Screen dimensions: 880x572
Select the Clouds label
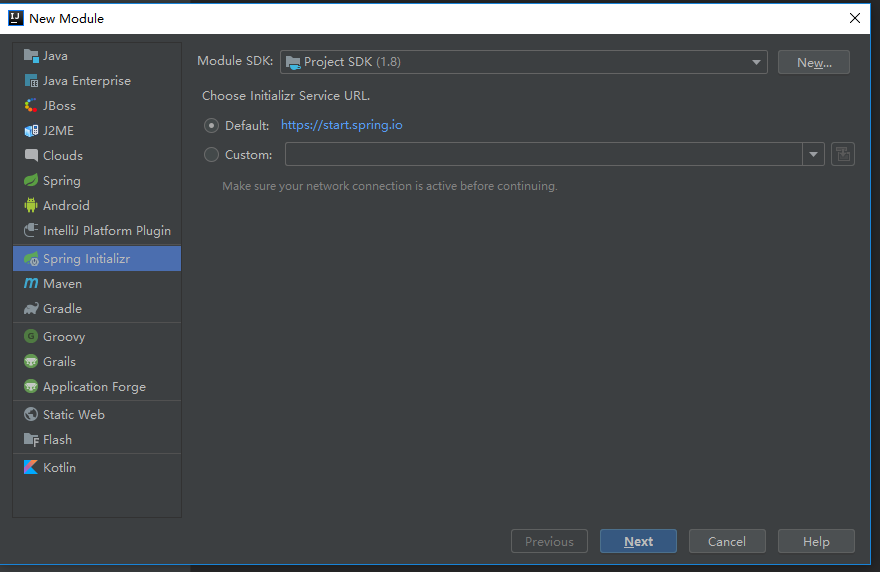click(x=63, y=155)
